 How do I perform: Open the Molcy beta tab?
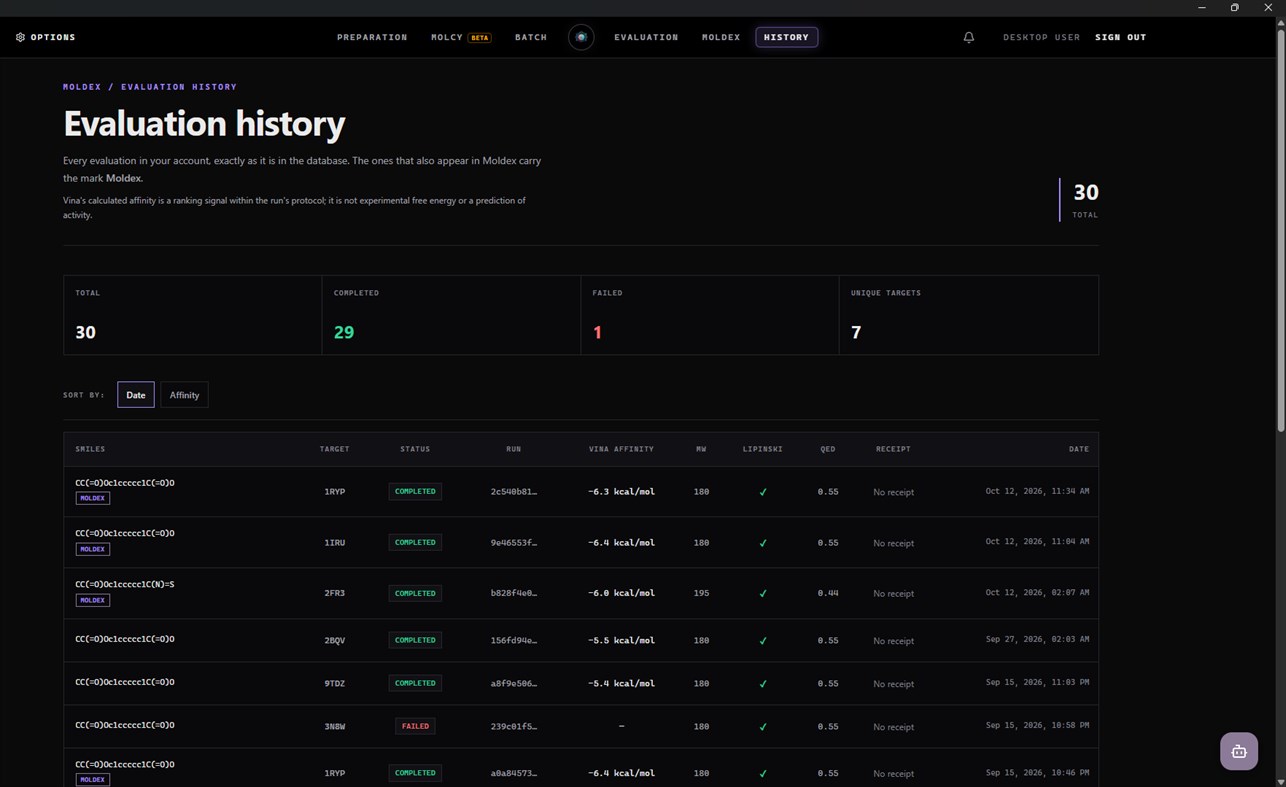point(461,37)
